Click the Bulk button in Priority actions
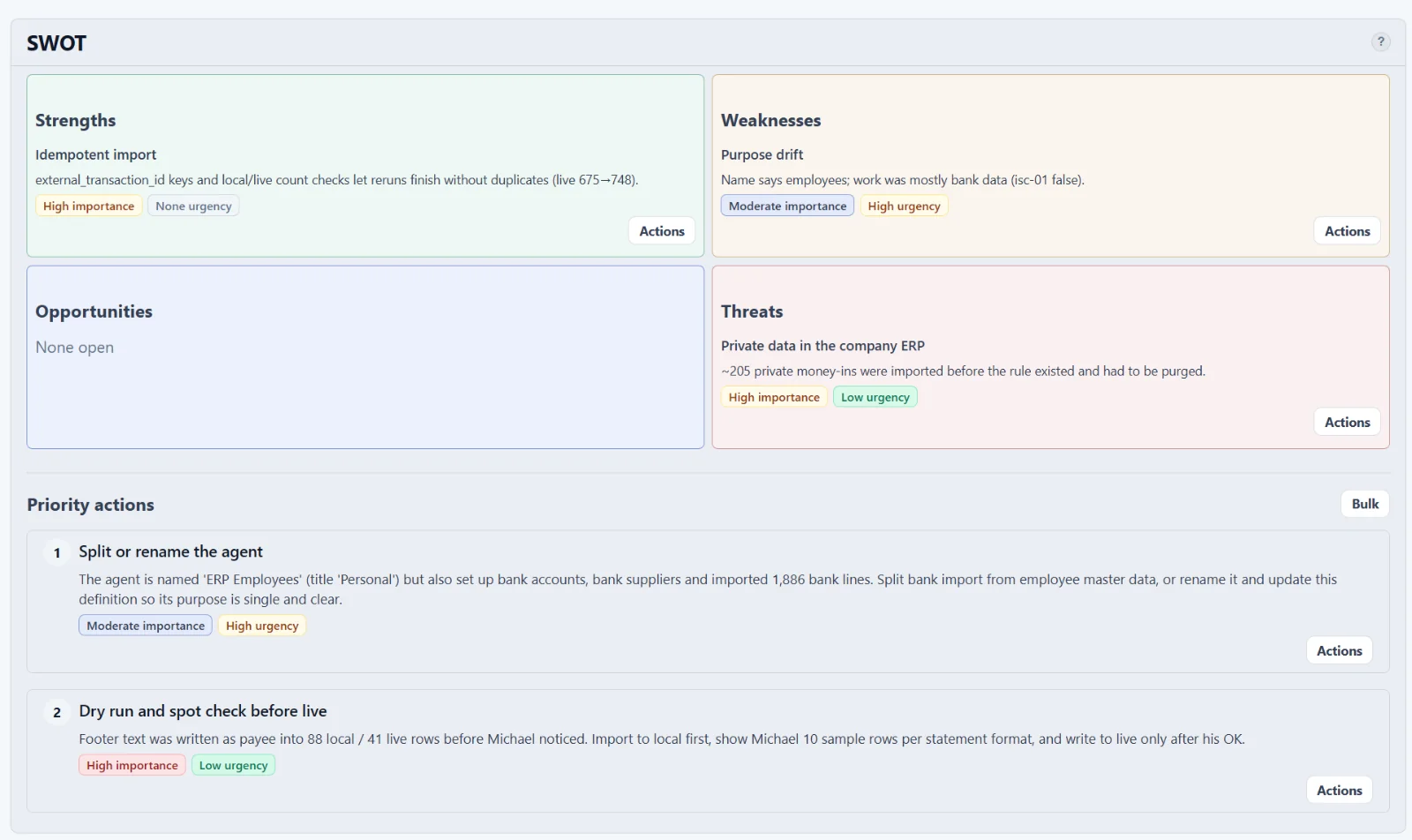This screenshot has height=840, width=1412. pos(1364,504)
